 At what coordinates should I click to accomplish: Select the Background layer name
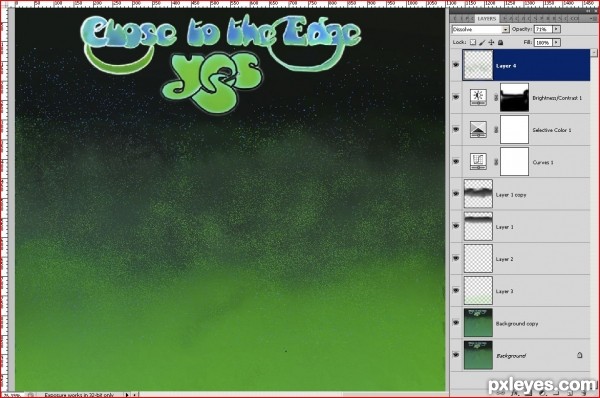point(511,356)
